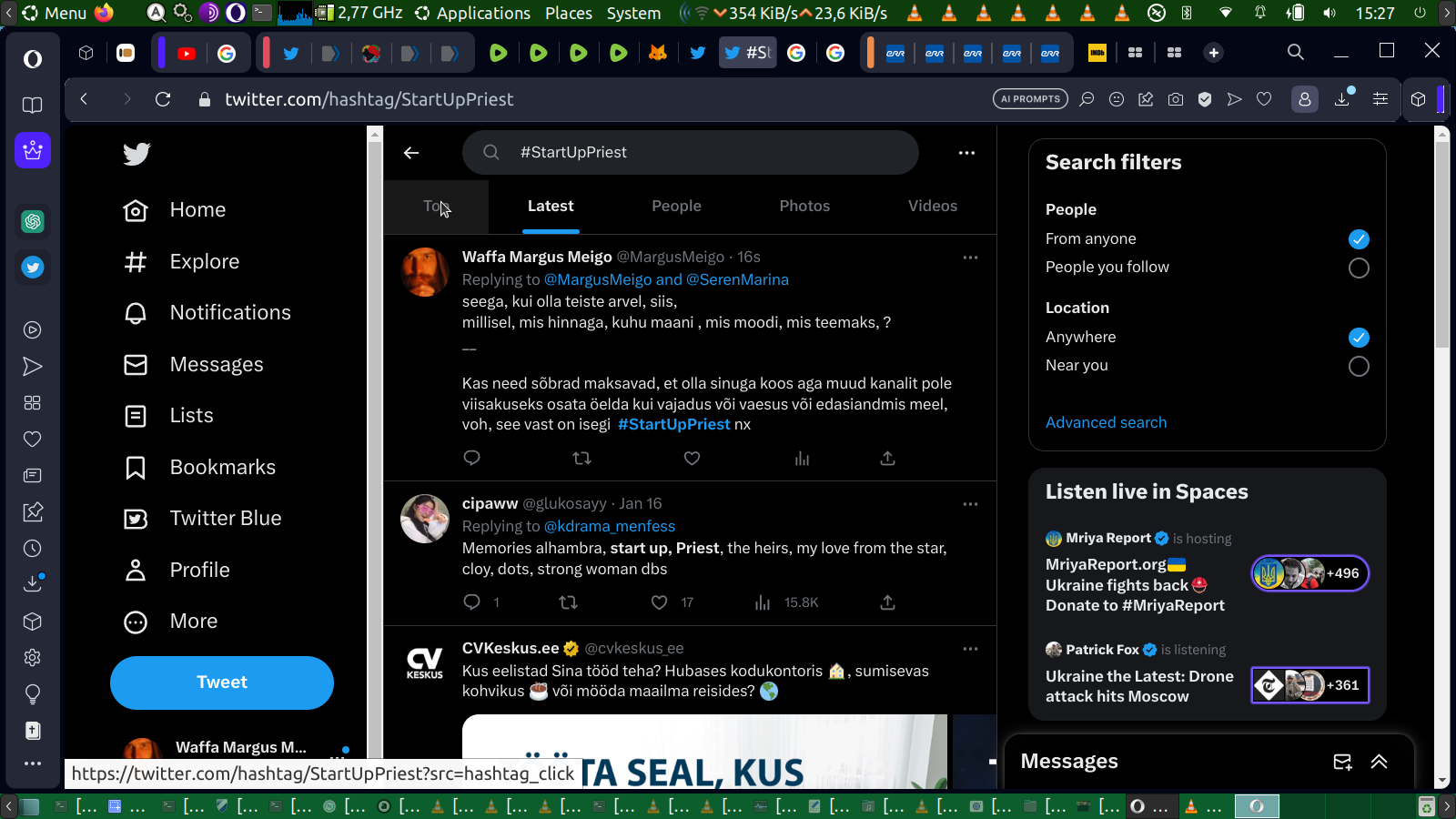Like cipaww's tweet with 17 likes
The image size is (1456, 819).
[x=660, y=602]
